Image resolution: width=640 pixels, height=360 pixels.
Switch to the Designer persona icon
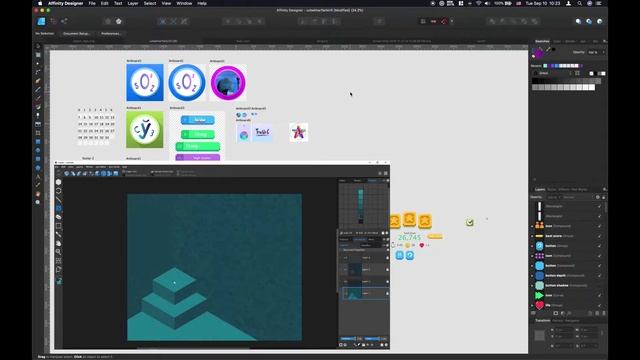tap(41, 21)
